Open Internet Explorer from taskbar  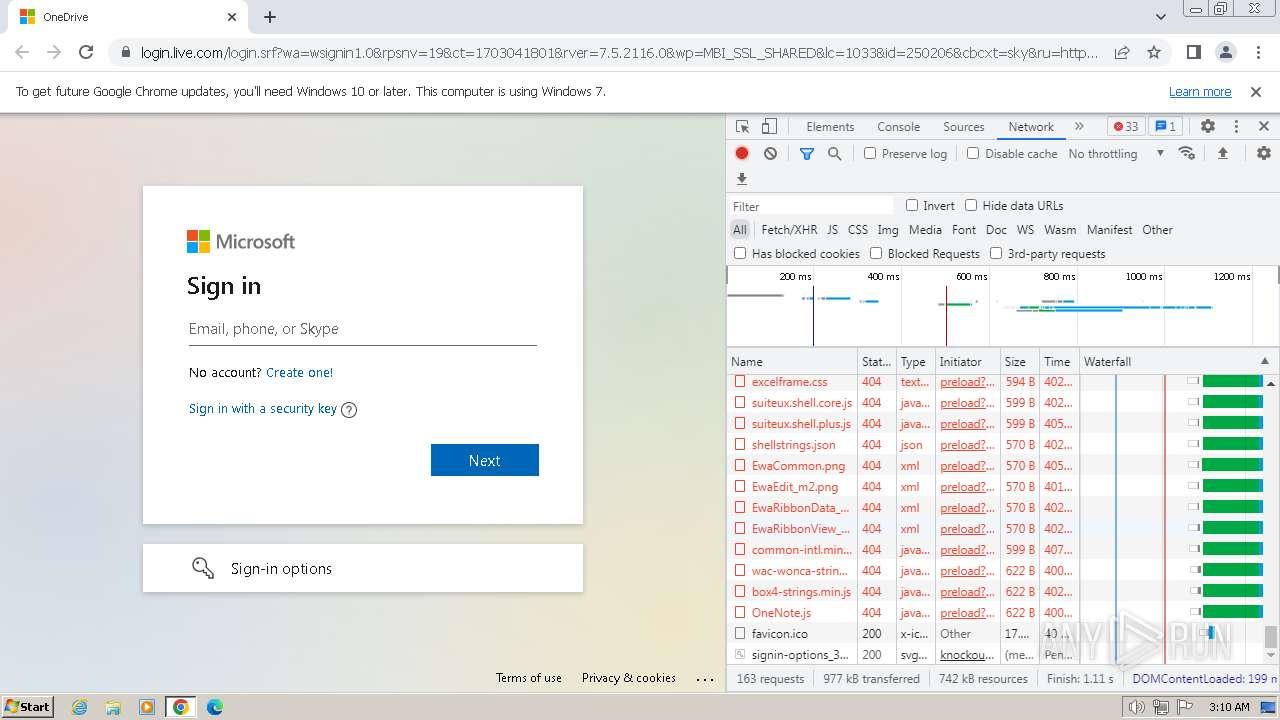79,706
